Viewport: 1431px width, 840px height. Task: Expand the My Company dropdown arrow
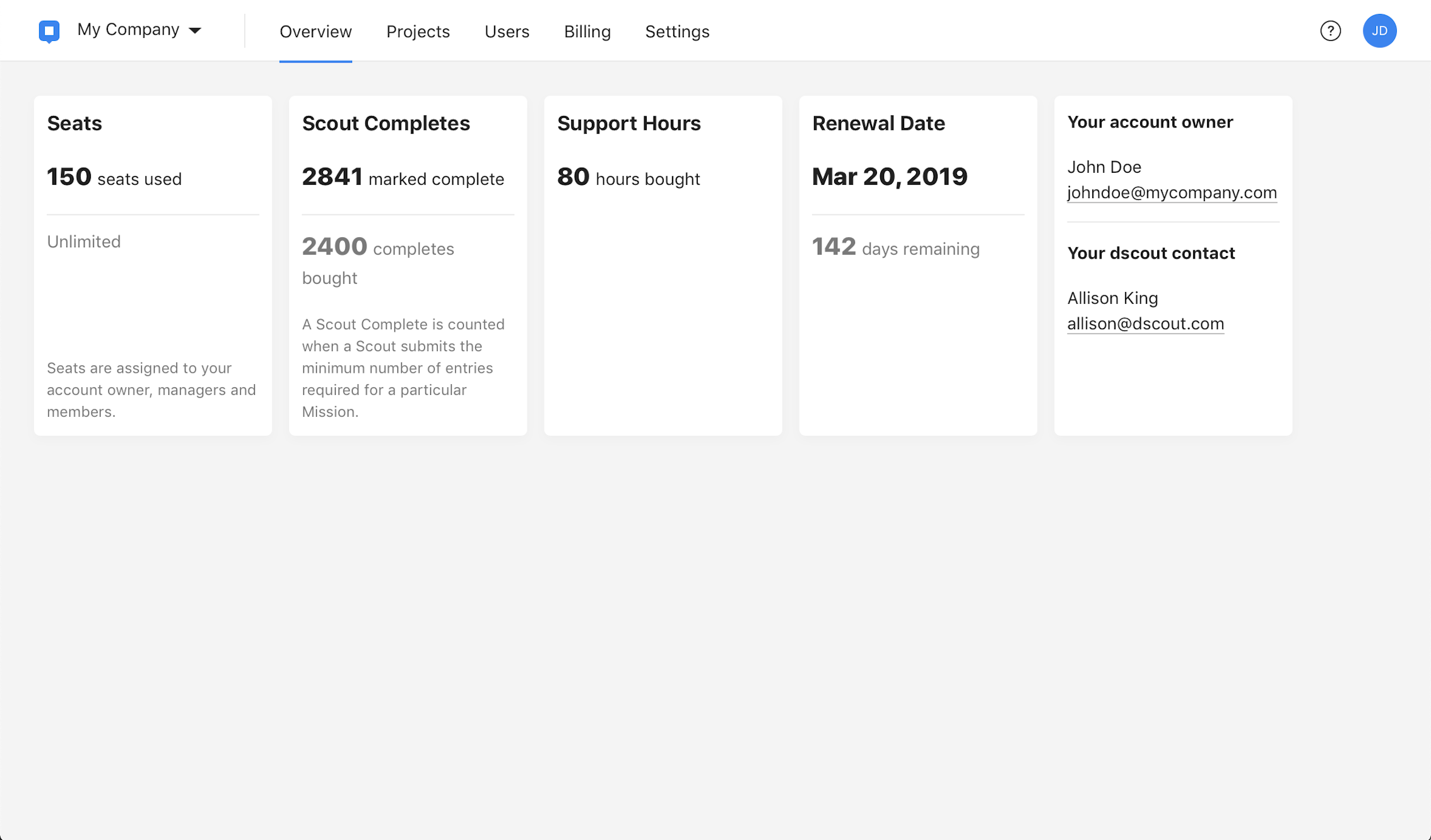click(x=195, y=31)
